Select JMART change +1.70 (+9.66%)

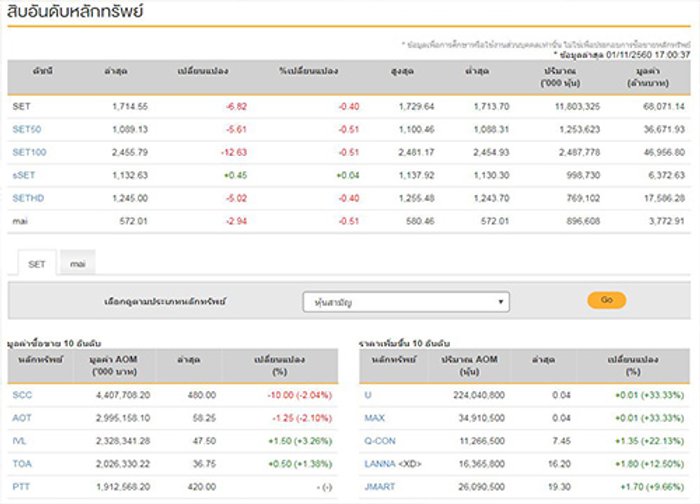coord(652,487)
